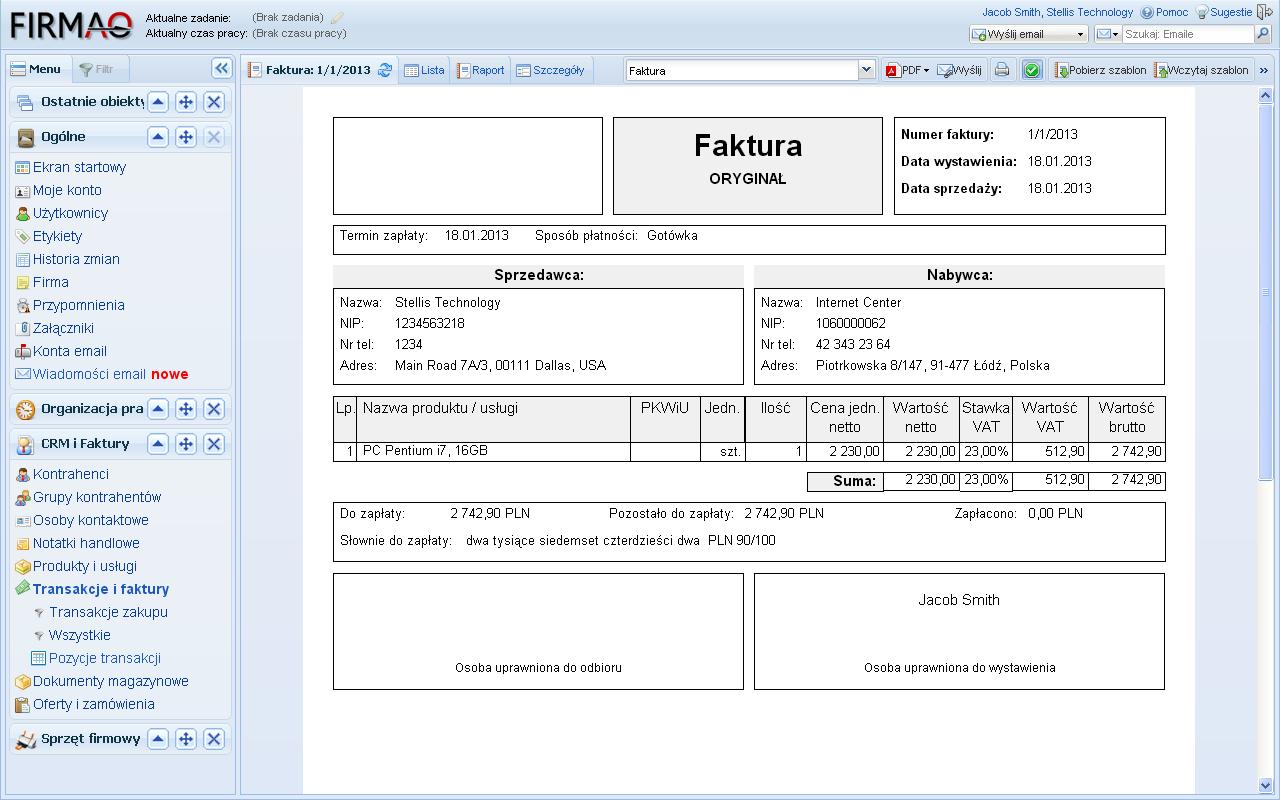Click the printer icon in the invoice toolbar
Image resolution: width=1280 pixels, height=800 pixels.
(1002, 70)
